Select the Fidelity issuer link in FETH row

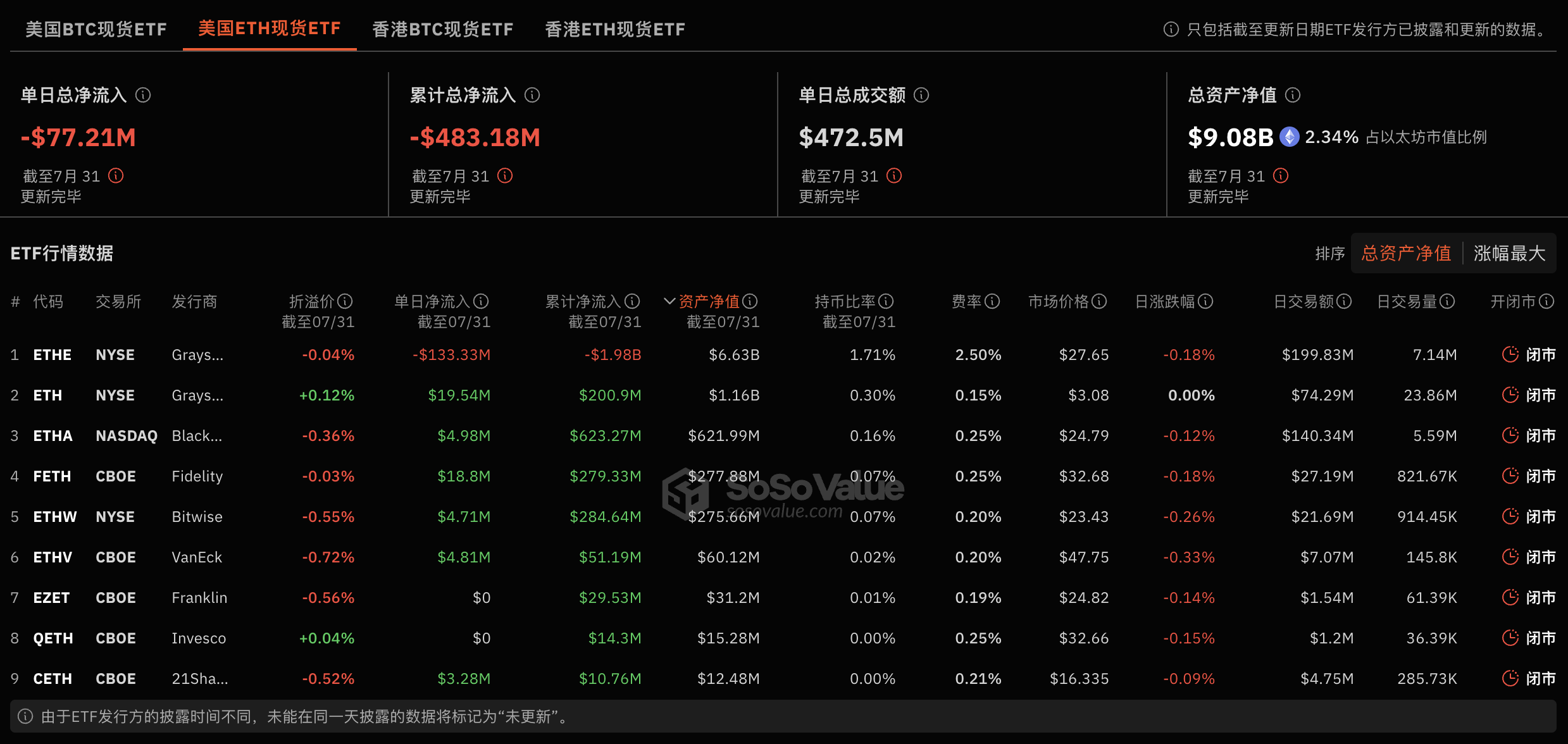[197, 476]
